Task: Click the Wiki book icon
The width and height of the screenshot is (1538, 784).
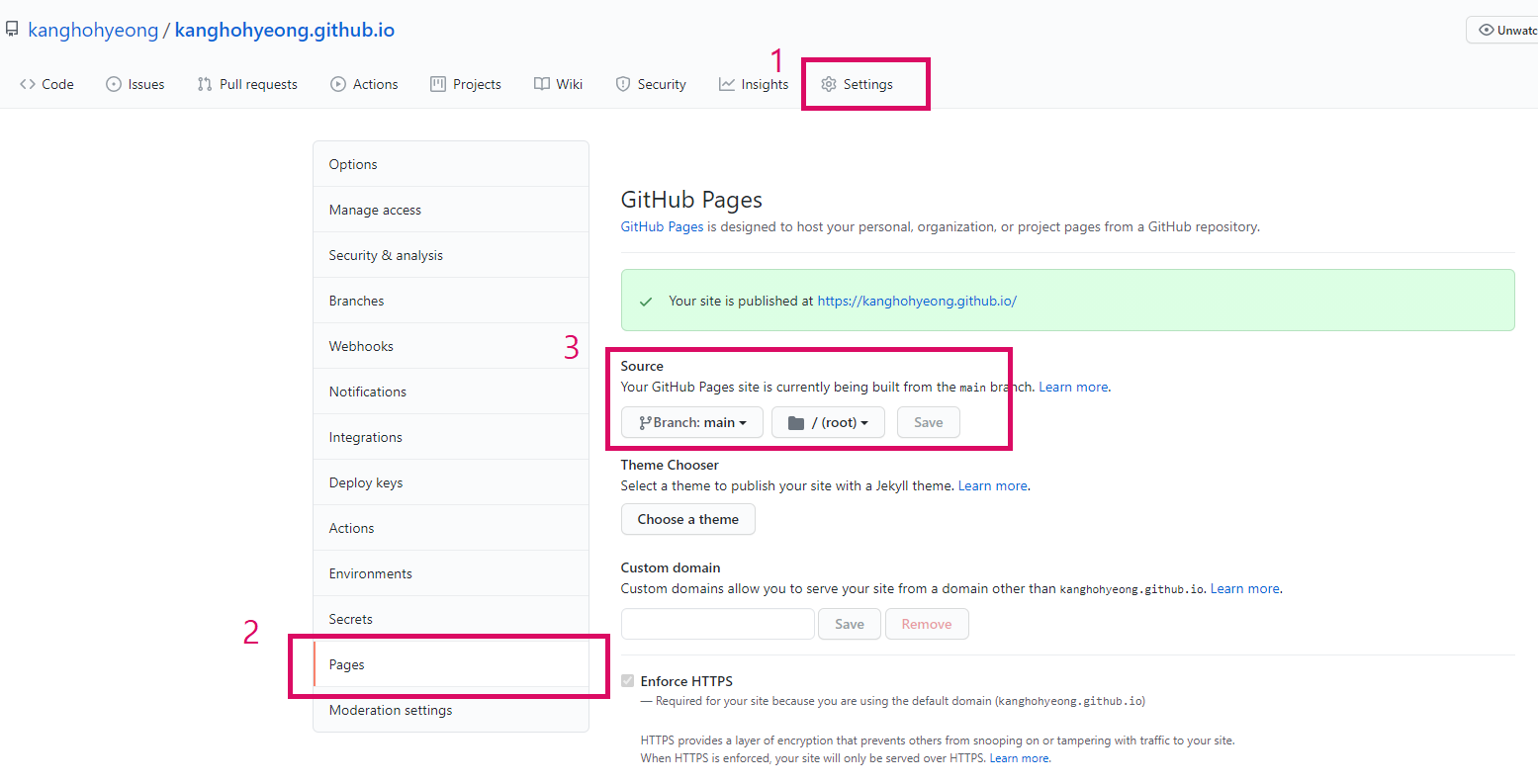Action: coord(542,84)
